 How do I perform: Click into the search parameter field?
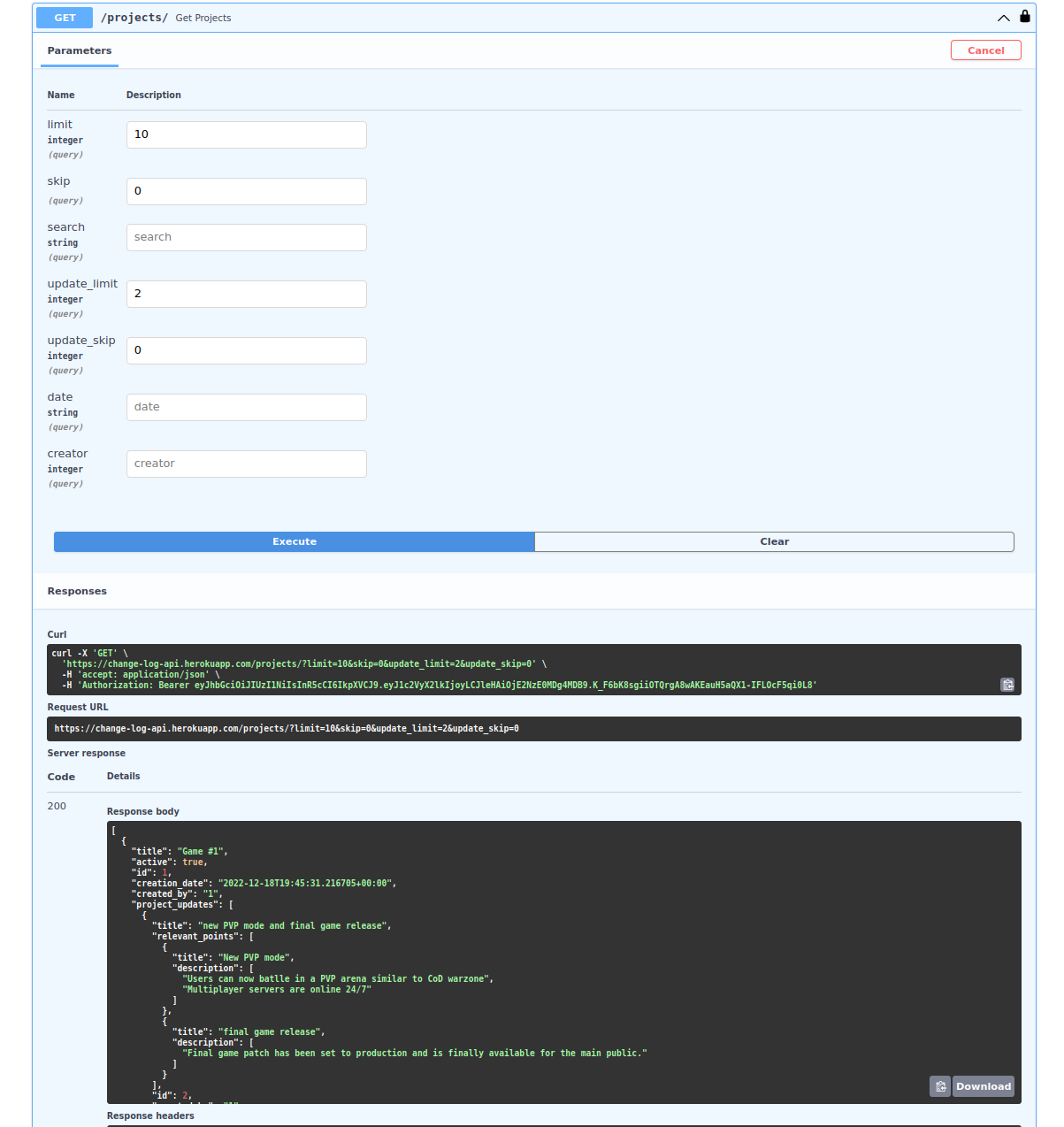(247, 237)
